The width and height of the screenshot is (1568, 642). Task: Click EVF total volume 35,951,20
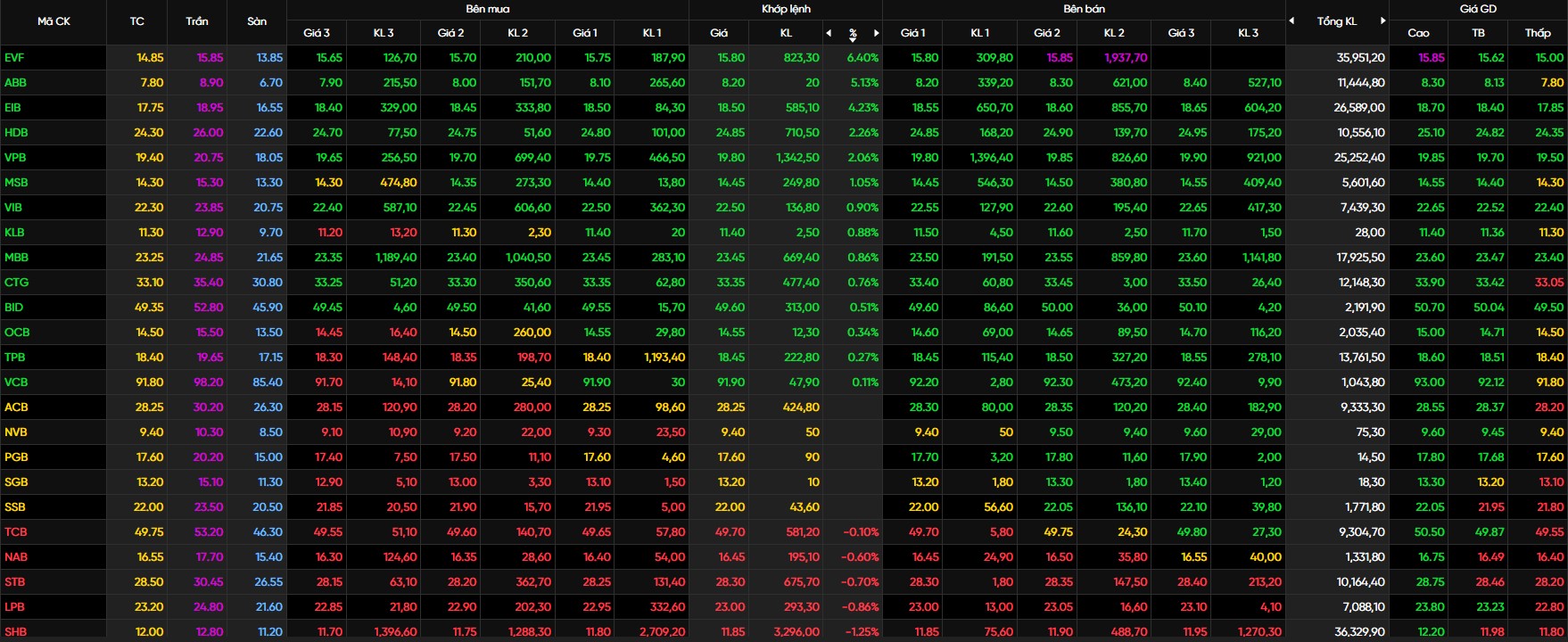(1360, 57)
